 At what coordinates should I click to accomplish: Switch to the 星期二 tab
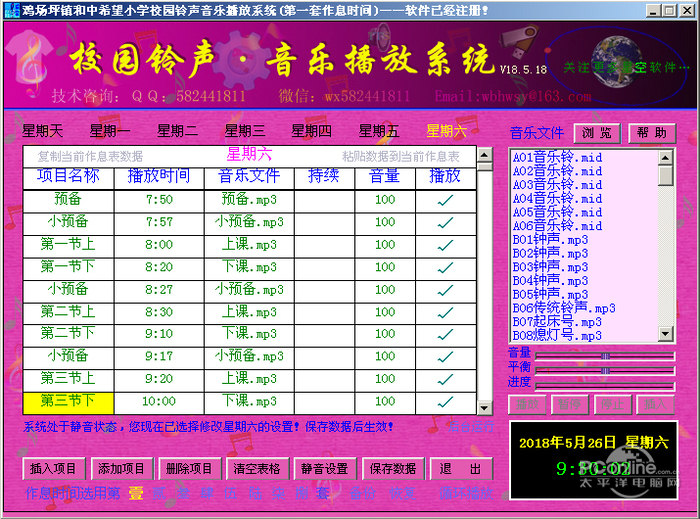[177, 131]
